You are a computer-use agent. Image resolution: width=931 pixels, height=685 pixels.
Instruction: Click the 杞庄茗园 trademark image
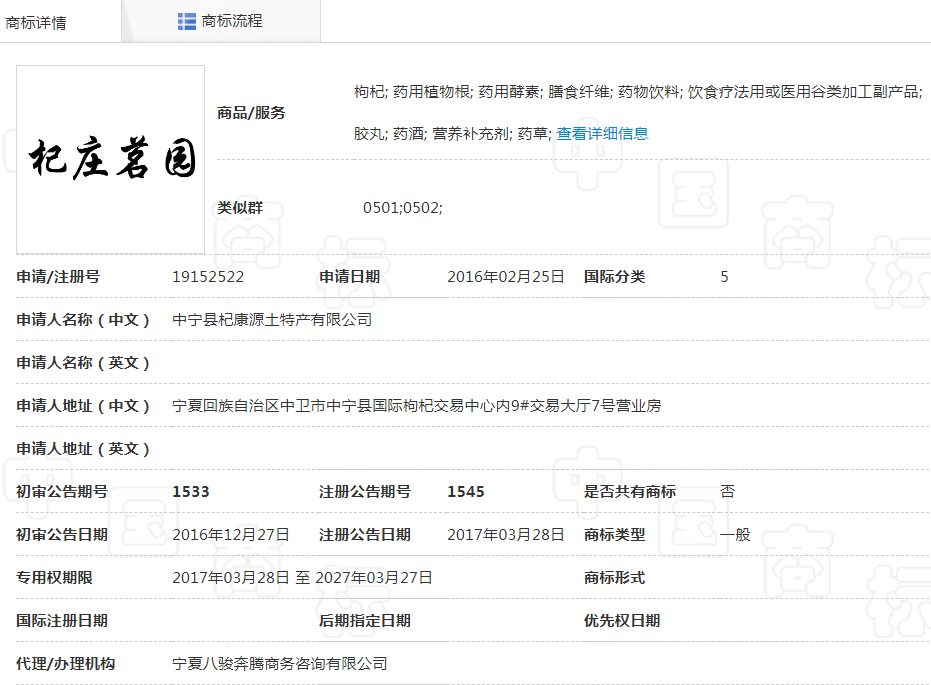(x=110, y=159)
